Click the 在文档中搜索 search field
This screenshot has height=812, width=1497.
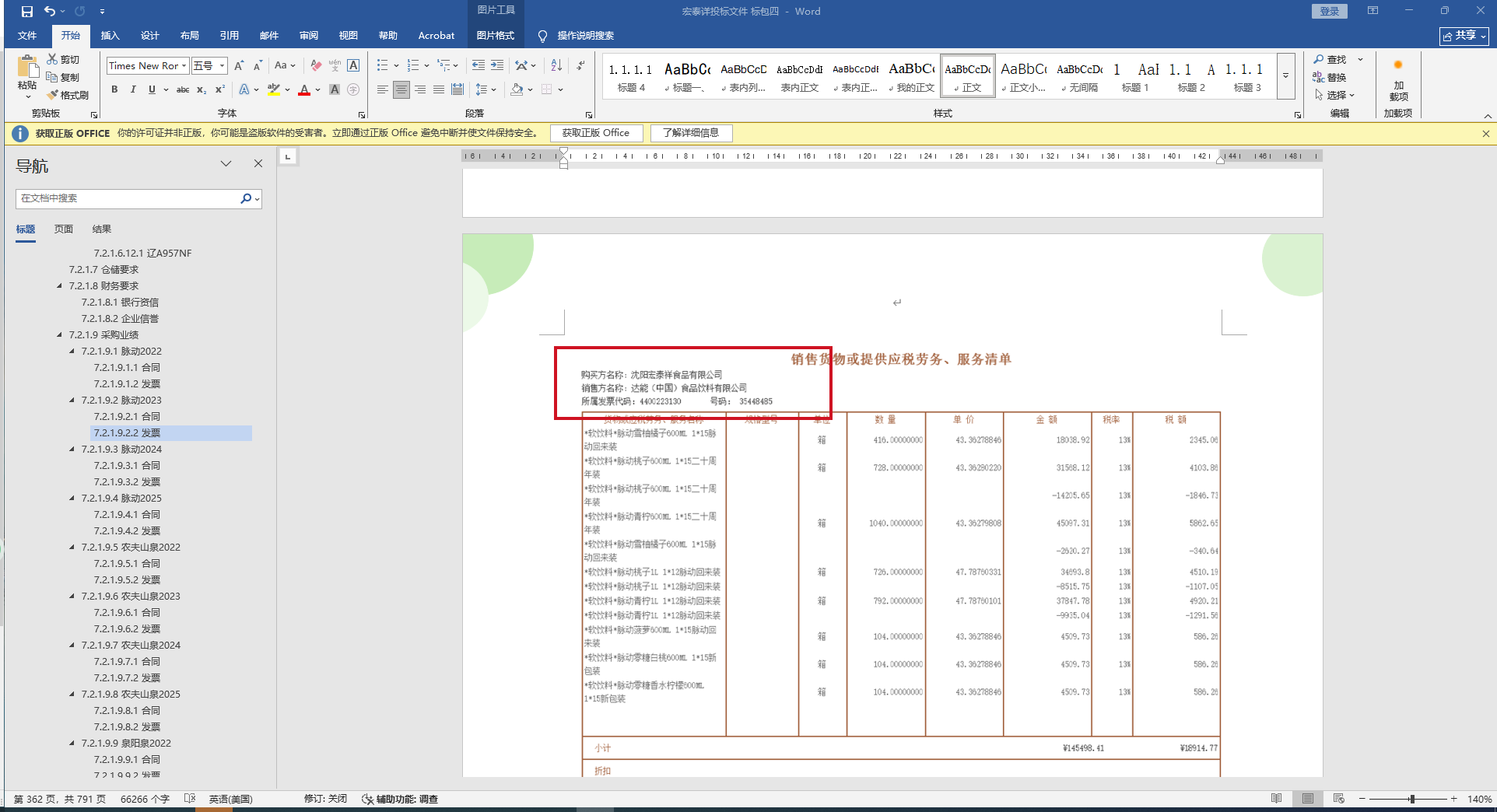coord(128,198)
